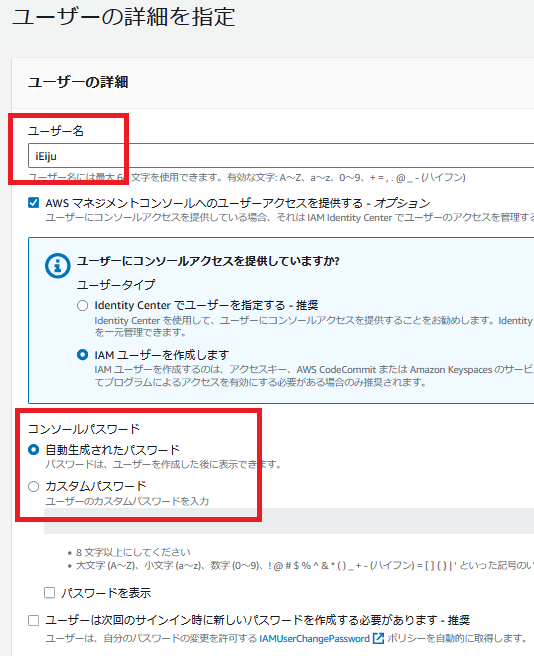This screenshot has height=656, width=534.
Task: Click the disabled custom password field
Action: 289,521
